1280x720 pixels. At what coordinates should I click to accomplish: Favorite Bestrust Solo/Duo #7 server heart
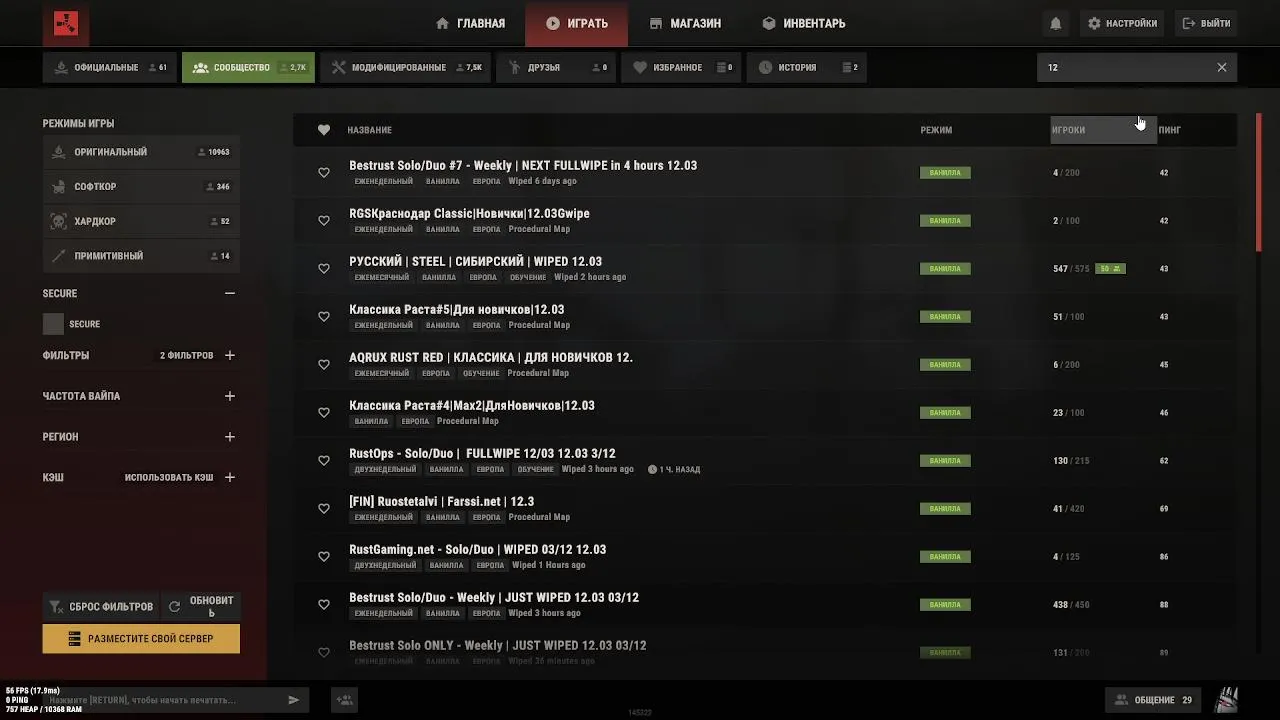click(x=324, y=173)
